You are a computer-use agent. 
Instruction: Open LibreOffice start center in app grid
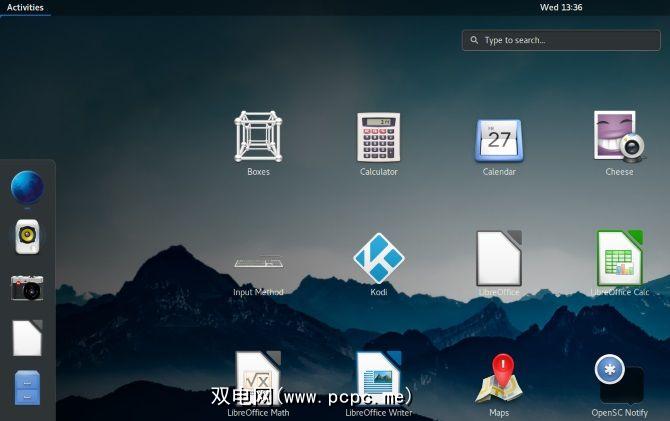499,258
